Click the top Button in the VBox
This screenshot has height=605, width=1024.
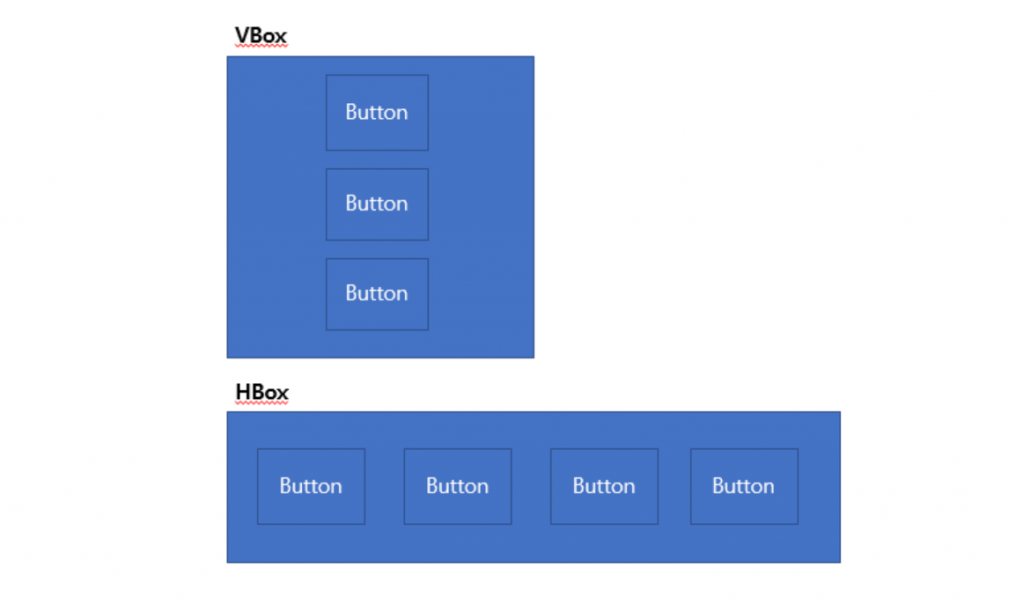pos(377,112)
